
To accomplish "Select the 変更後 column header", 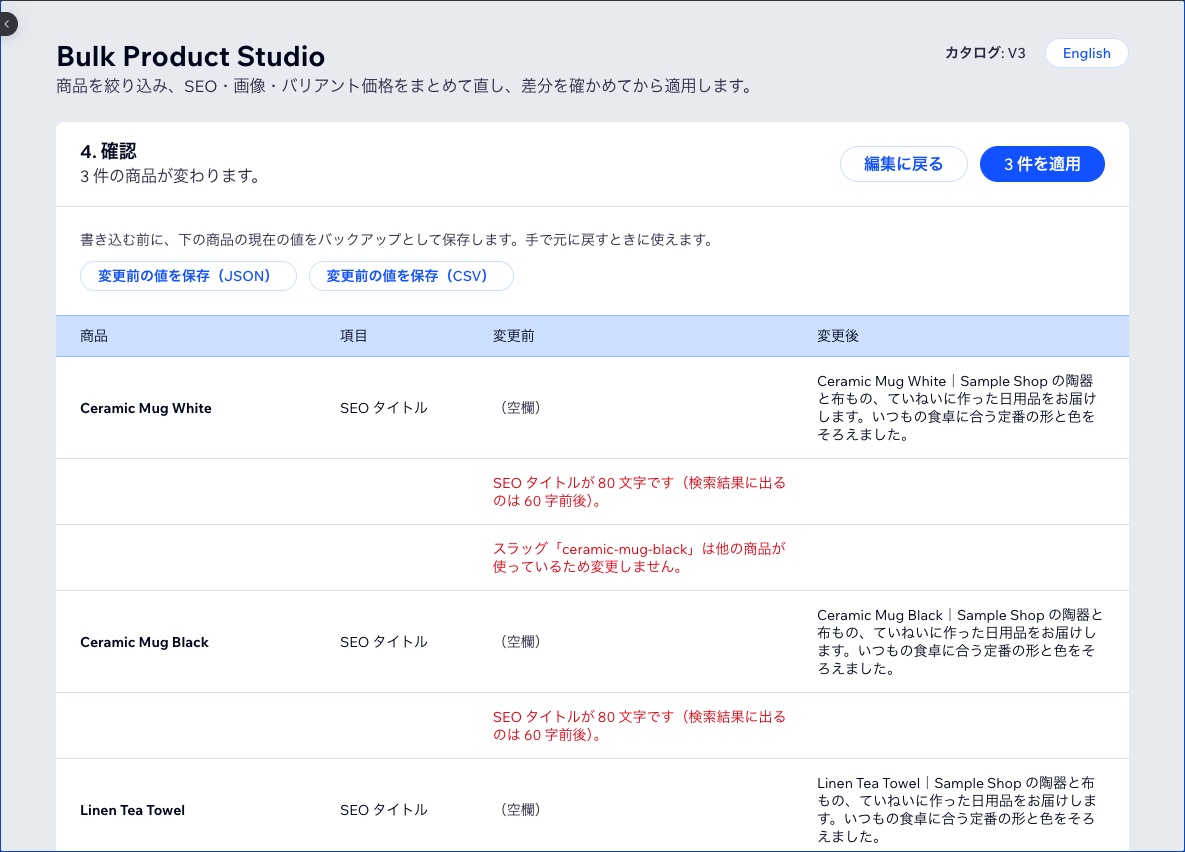I will (x=837, y=336).
